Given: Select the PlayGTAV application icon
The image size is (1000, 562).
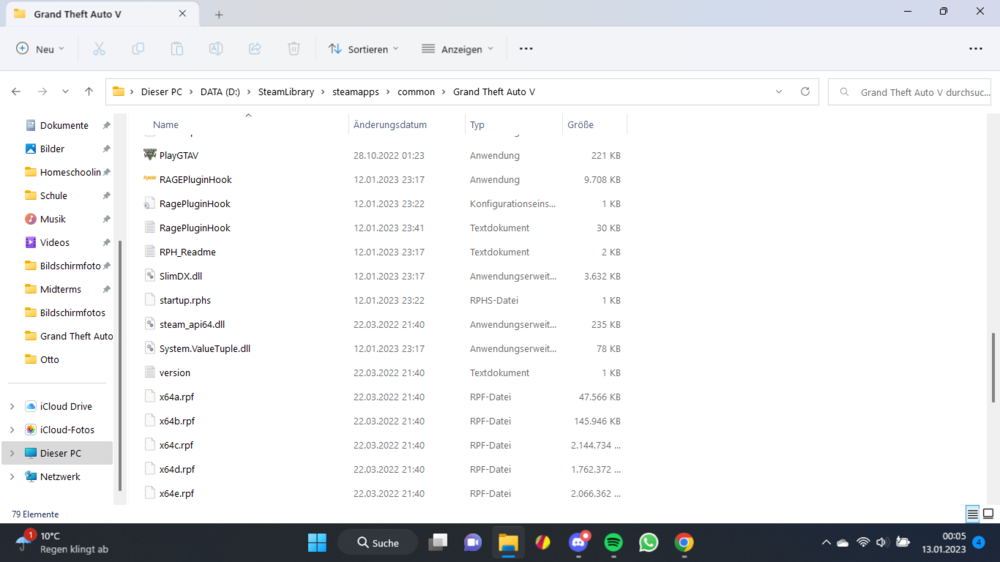Looking at the screenshot, I should (149, 154).
